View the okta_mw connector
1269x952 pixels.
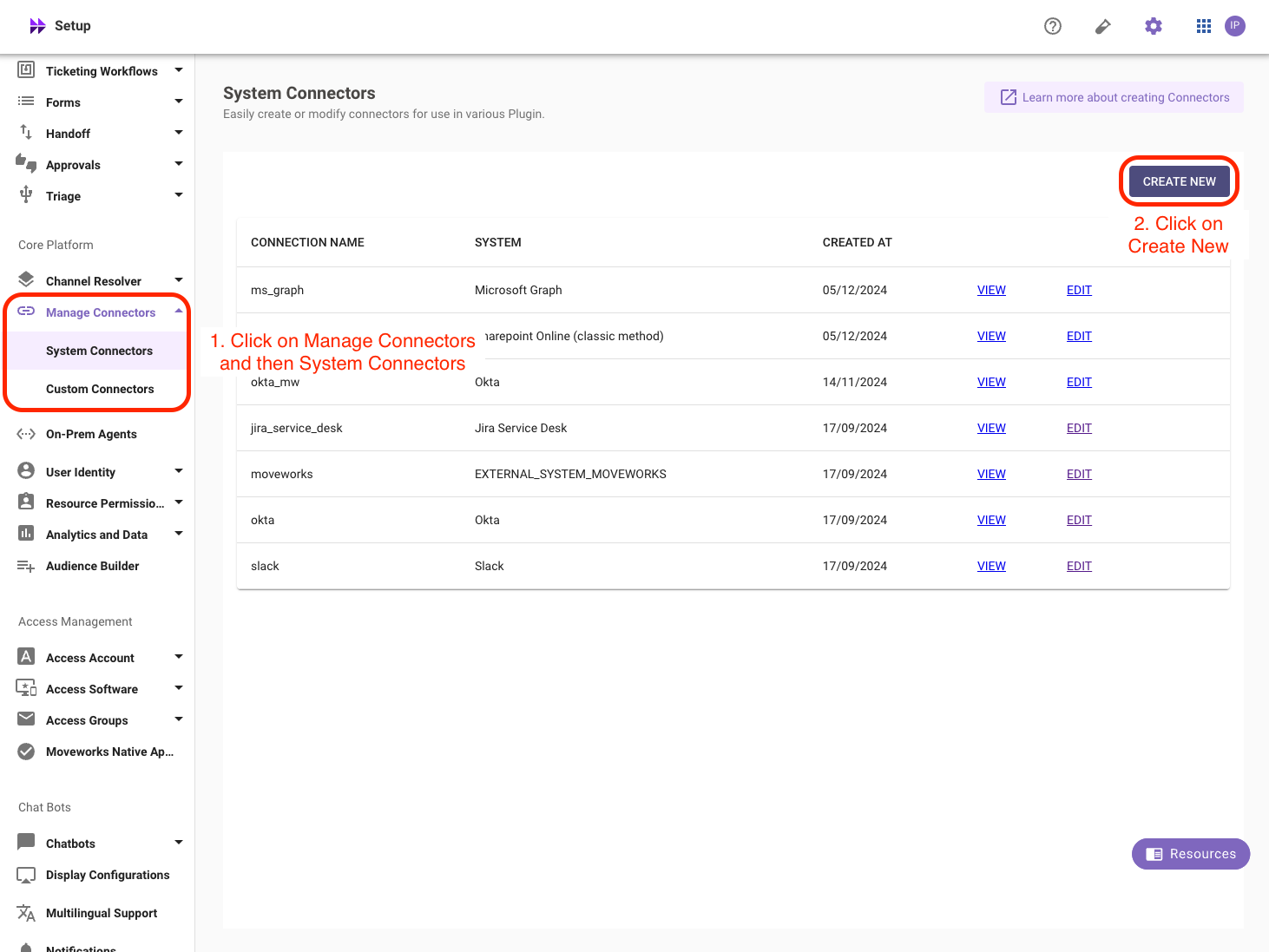click(991, 382)
